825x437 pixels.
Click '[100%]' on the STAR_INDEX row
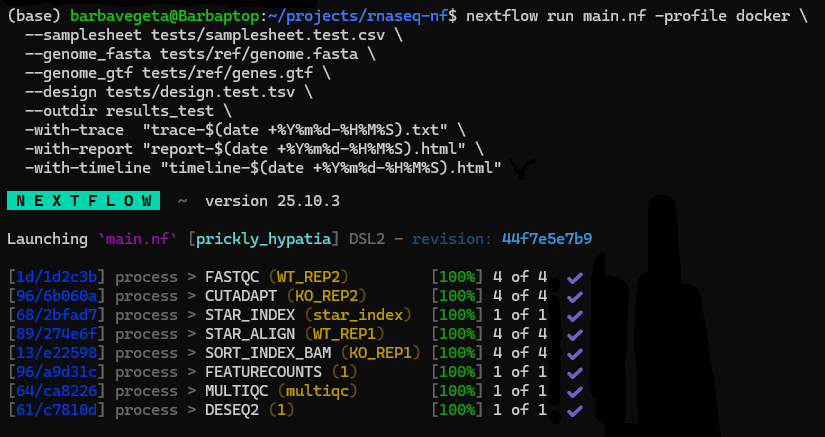457,315
